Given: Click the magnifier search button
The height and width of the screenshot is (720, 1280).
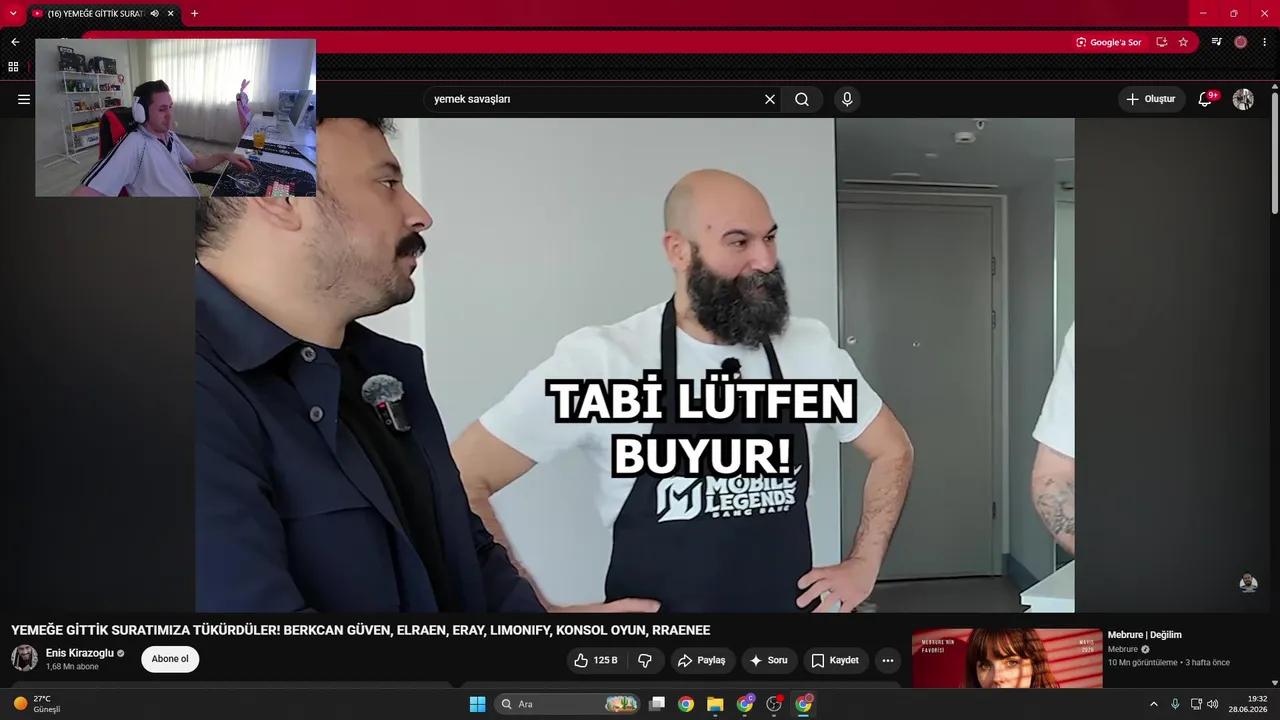Looking at the screenshot, I should click(x=802, y=99).
